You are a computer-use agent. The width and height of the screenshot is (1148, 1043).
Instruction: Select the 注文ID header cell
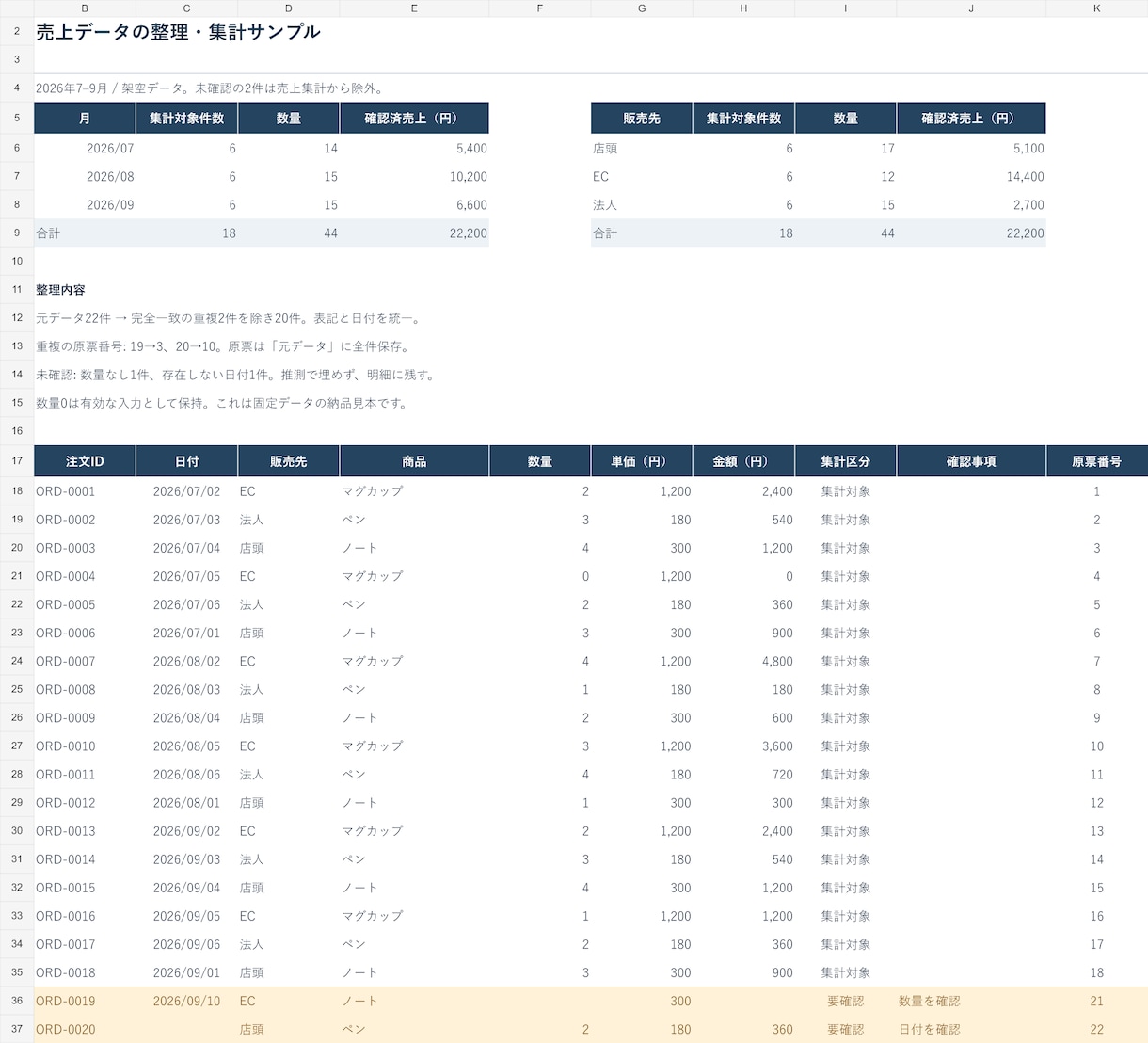85,461
